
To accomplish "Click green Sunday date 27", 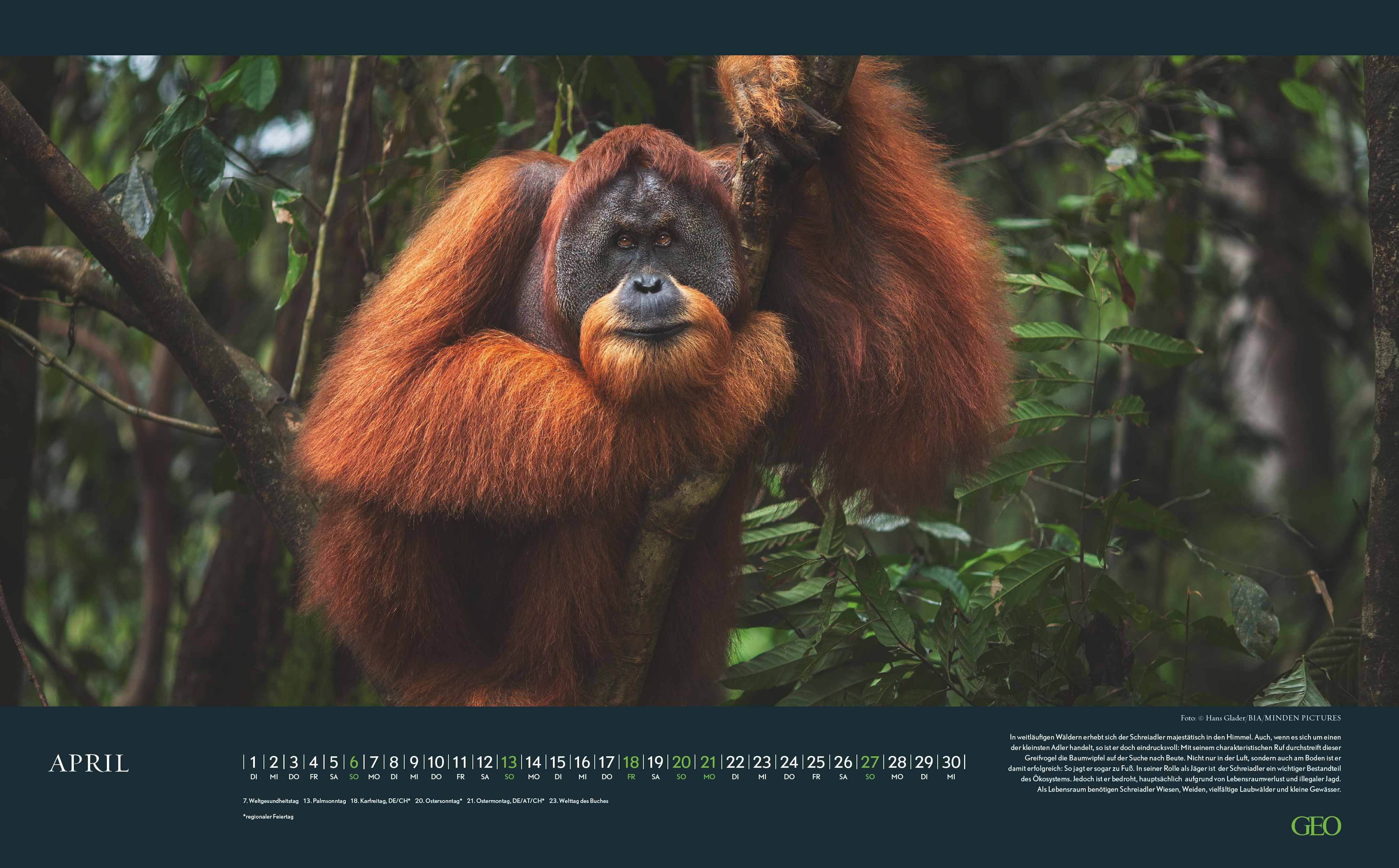I will click(870, 762).
